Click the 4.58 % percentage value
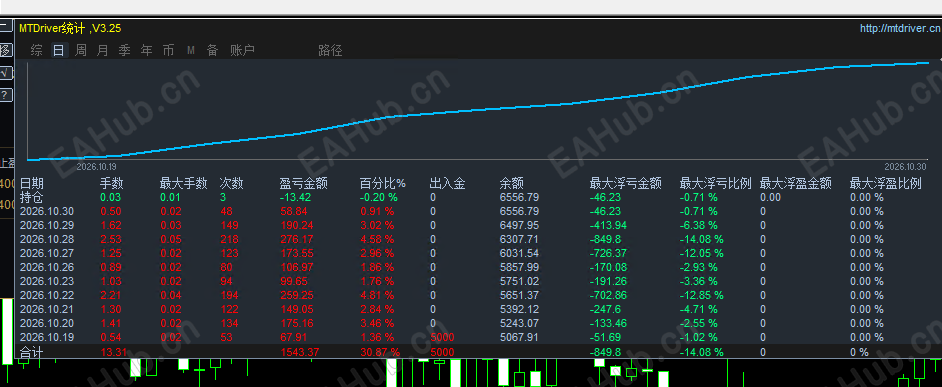The width and height of the screenshot is (942, 387). click(377, 239)
